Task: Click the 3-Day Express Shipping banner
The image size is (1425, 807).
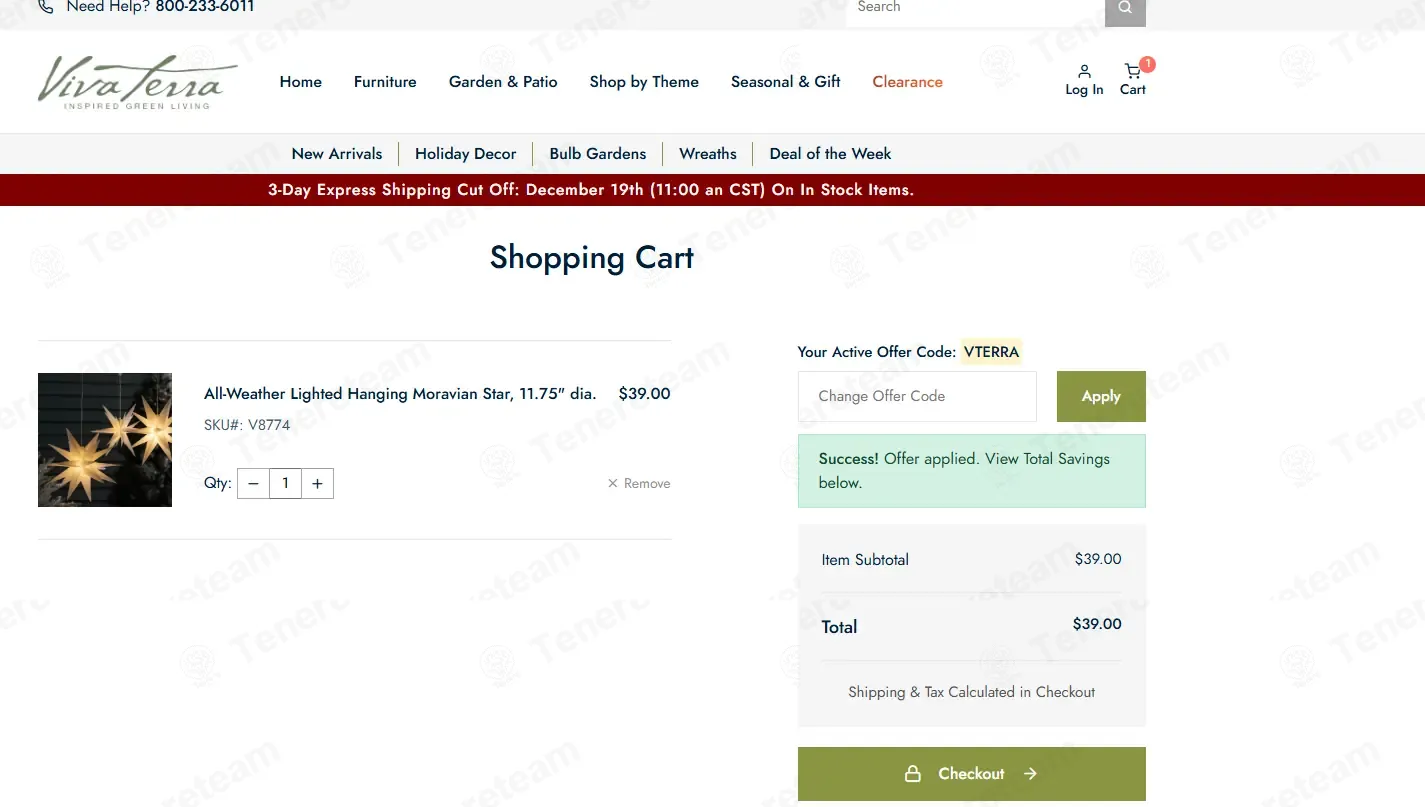Action: pyautogui.click(x=591, y=190)
